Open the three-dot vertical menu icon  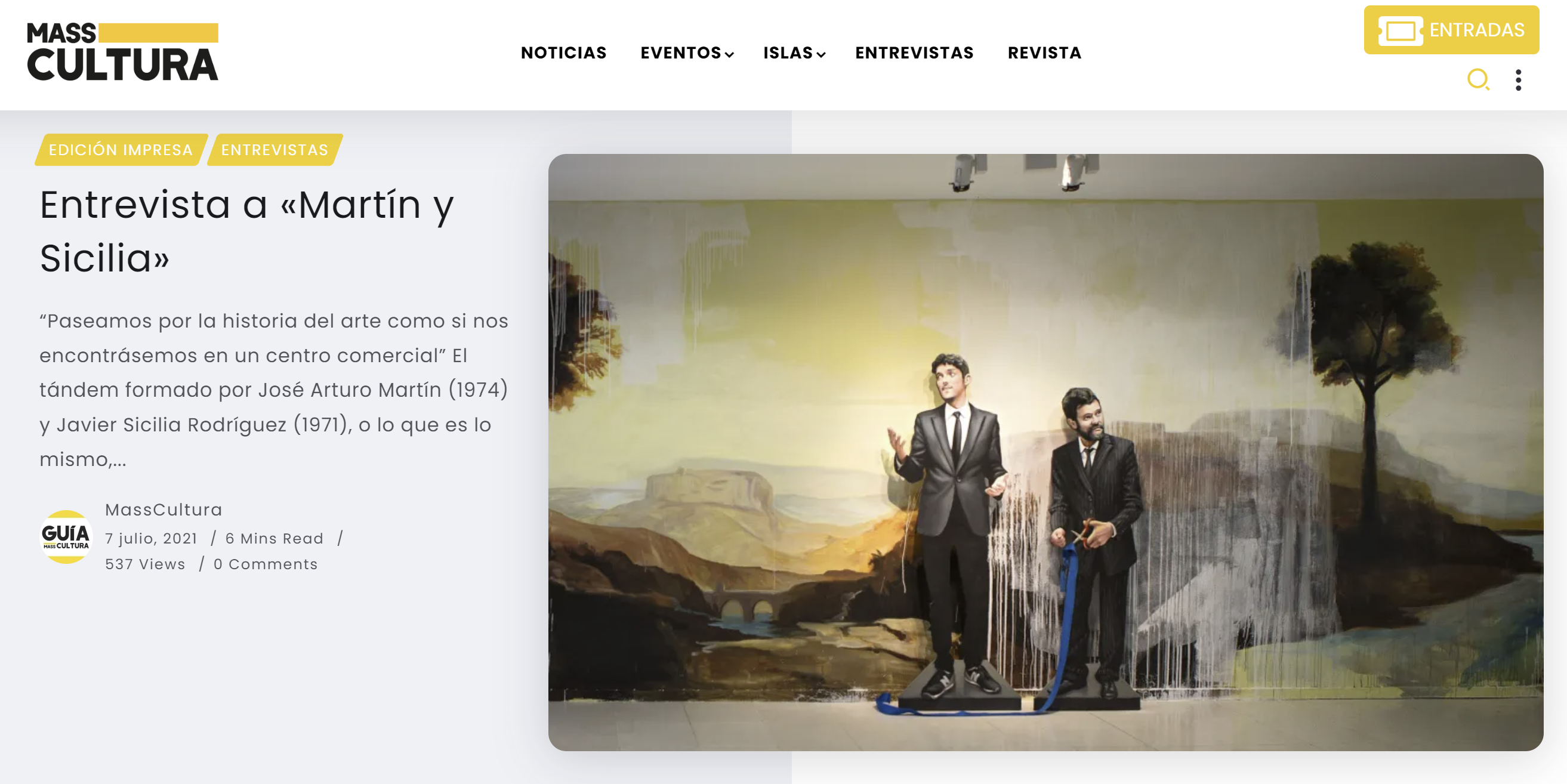click(1518, 80)
